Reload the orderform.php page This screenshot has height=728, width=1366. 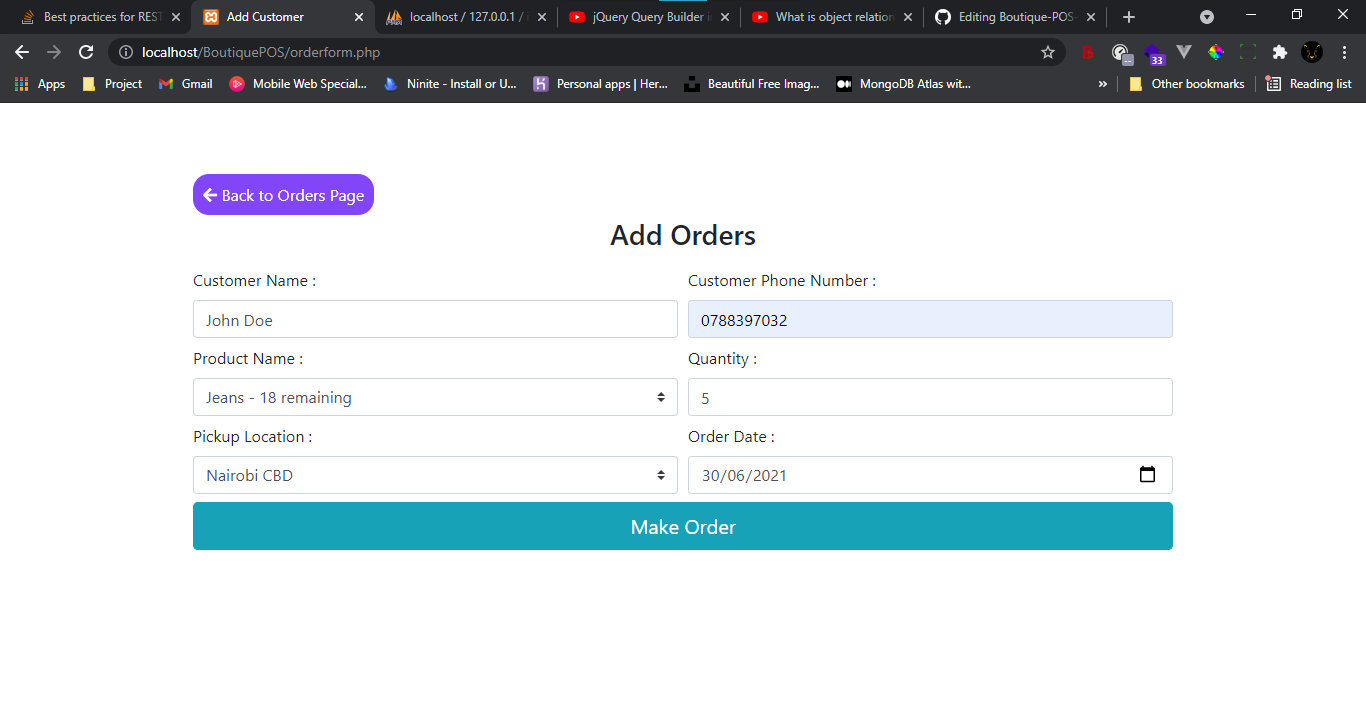point(86,52)
